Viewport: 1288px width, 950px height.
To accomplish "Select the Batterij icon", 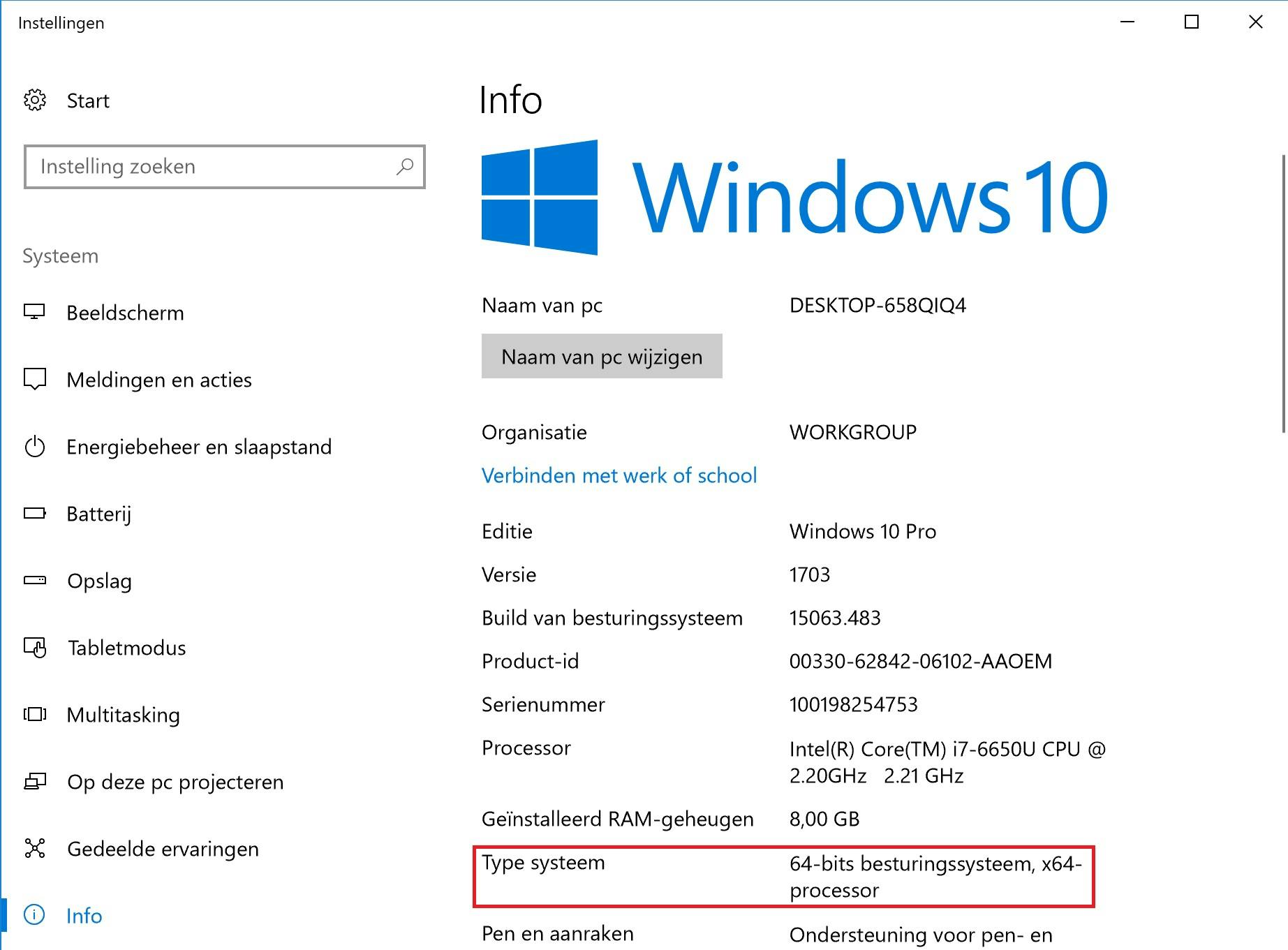I will (x=36, y=513).
